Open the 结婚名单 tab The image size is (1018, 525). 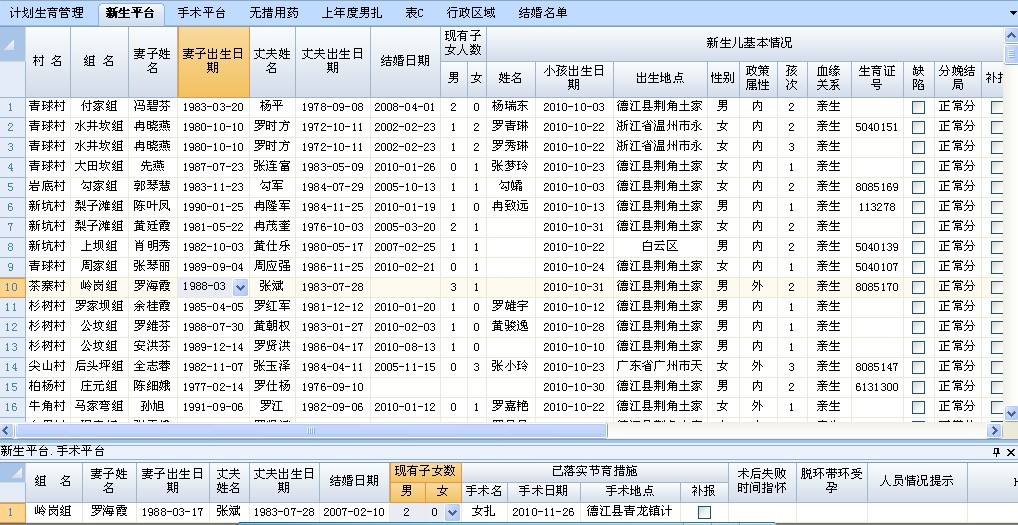(542, 13)
